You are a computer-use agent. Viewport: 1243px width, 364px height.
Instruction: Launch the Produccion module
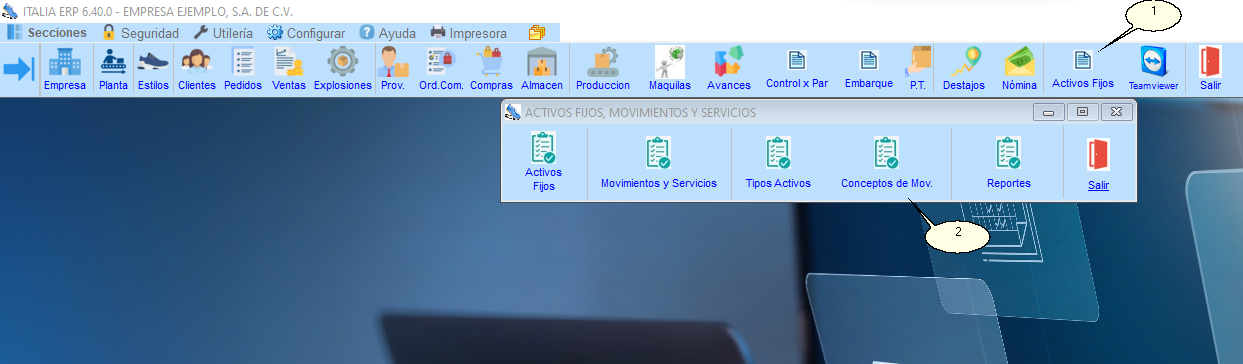click(x=603, y=69)
